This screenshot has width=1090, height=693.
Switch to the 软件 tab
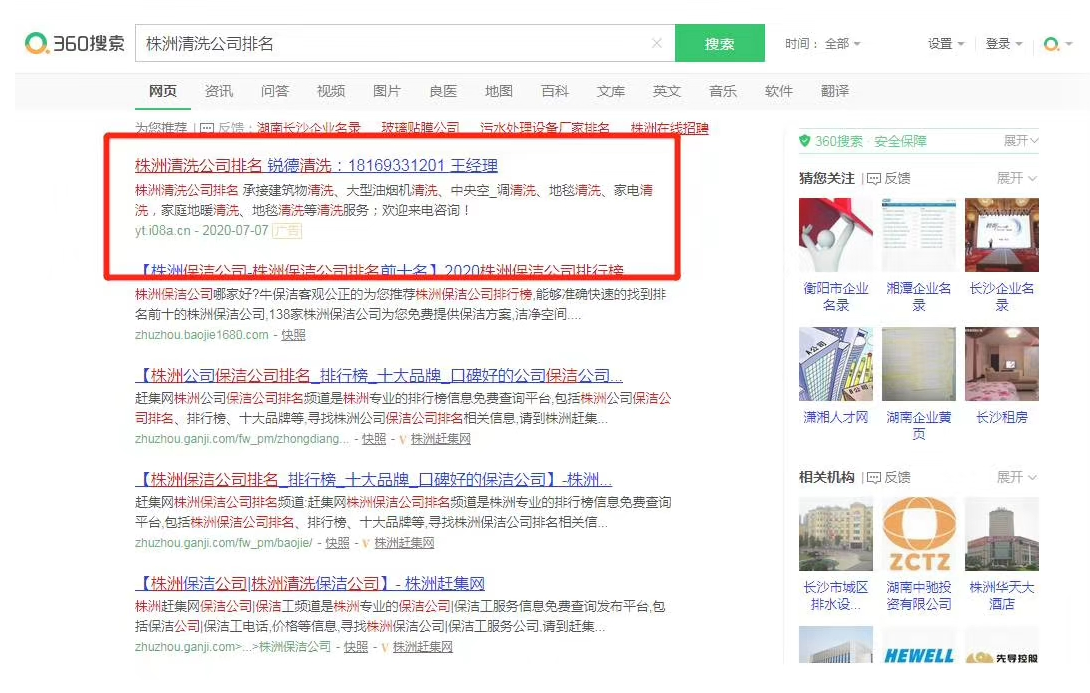(x=779, y=91)
